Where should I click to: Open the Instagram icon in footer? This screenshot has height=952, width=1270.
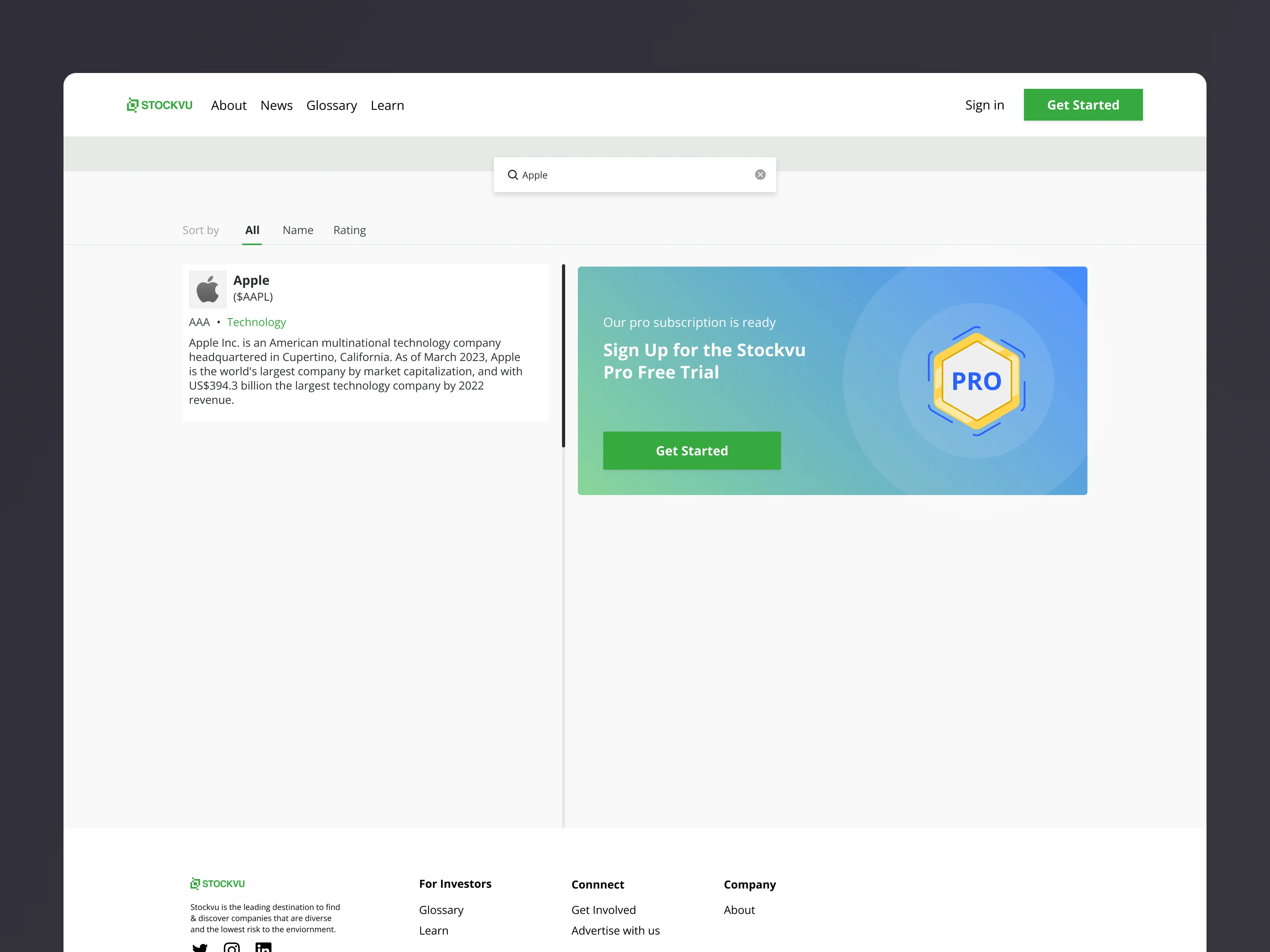pyautogui.click(x=232, y=947)
